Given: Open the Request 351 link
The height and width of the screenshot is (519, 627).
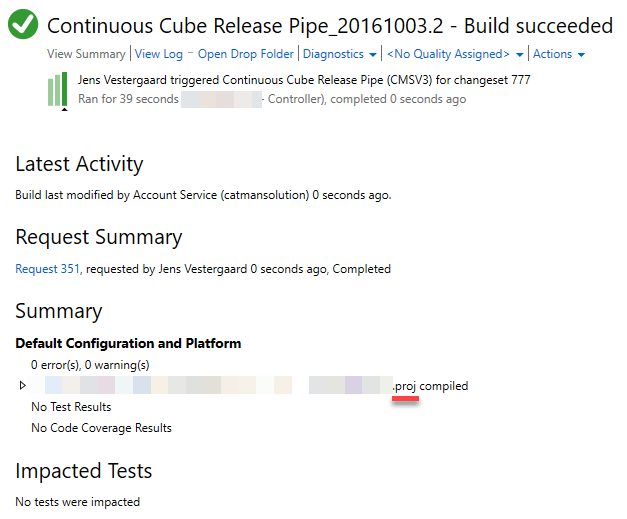Looking at the screenshot, I should click(46, 269).
